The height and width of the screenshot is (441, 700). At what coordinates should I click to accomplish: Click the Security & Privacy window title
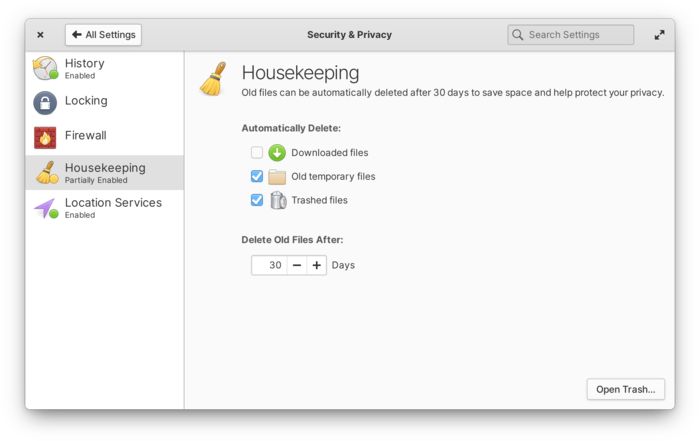tap(350, 35)
